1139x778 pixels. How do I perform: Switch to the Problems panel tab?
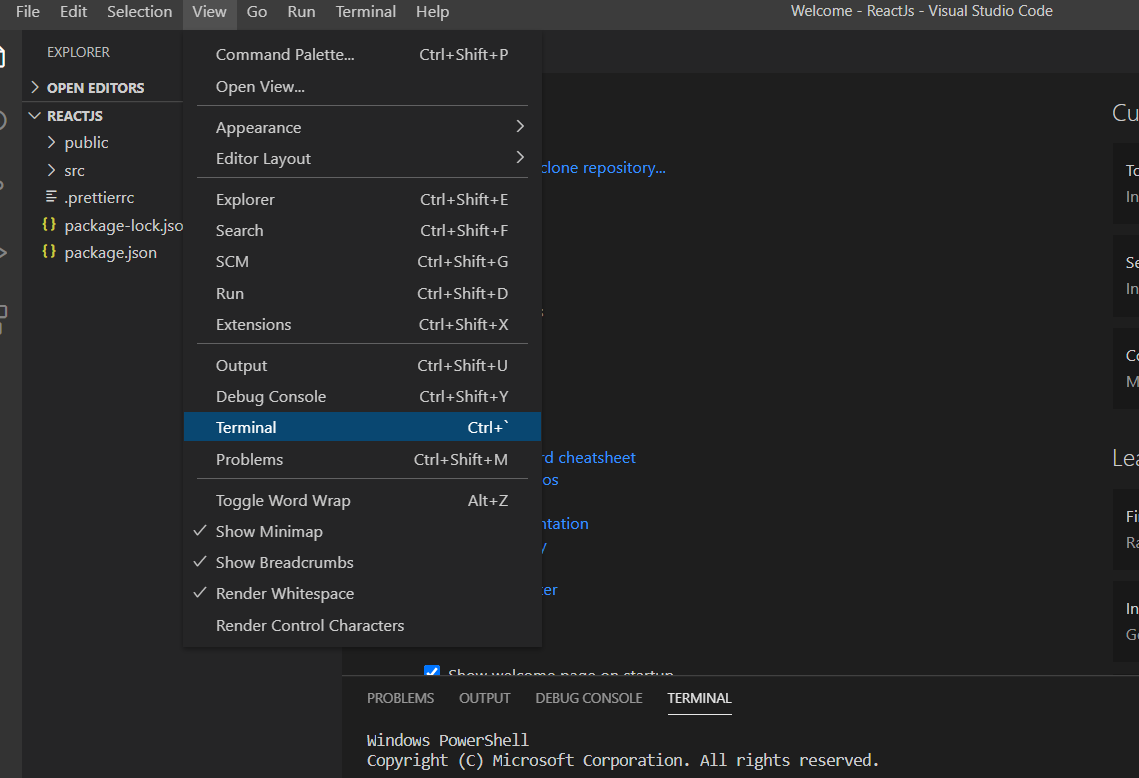coord(400,698)
